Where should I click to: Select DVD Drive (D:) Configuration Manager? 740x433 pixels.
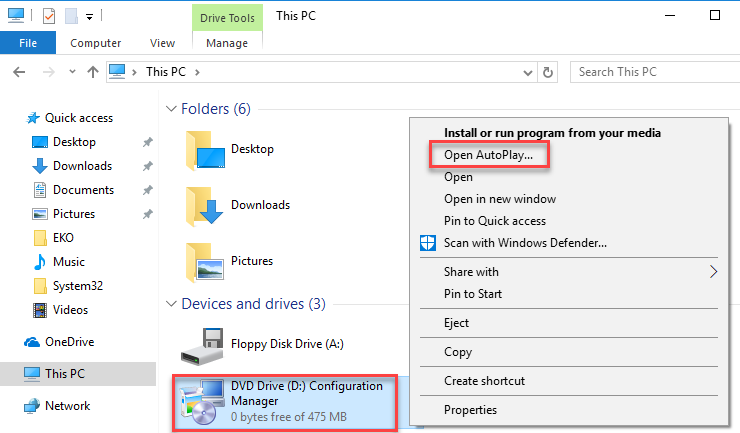pos(285,402)
